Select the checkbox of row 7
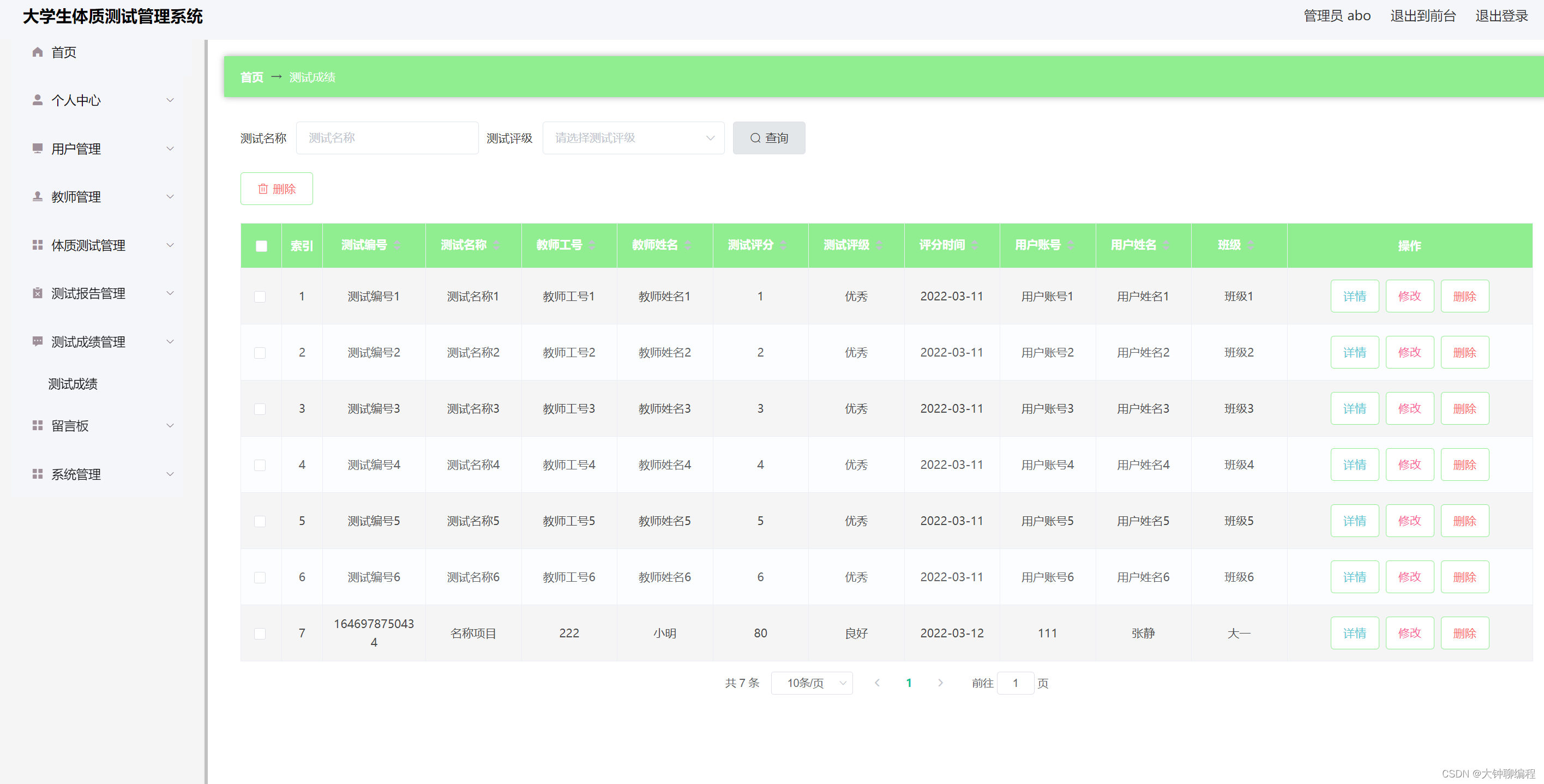Image resolution: width=1544 pixels, height=784 pixels. 260,634
